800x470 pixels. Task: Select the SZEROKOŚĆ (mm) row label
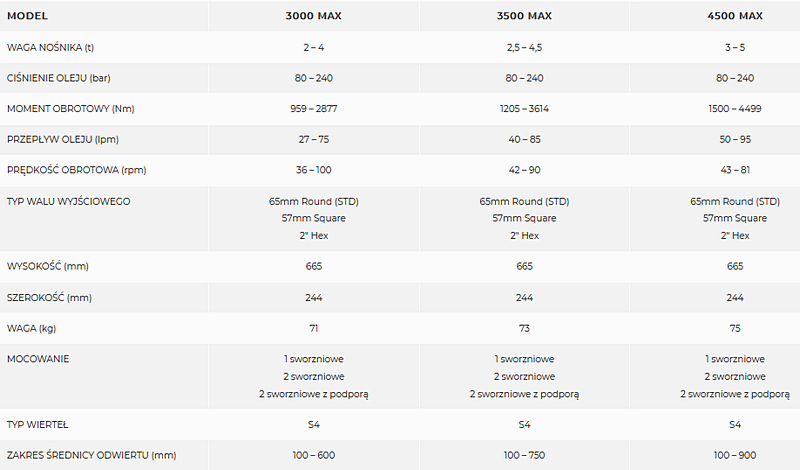(x=49, y=298)
